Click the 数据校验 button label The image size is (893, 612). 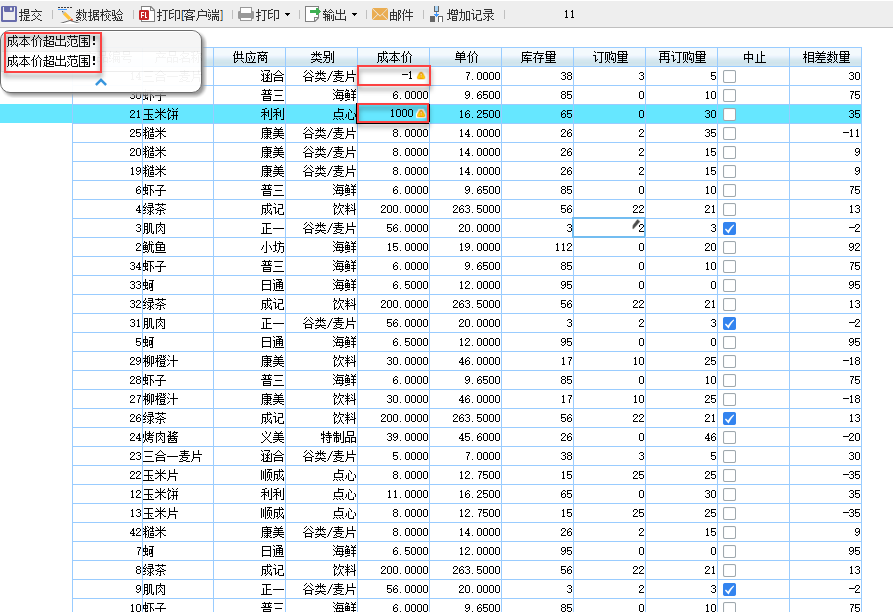click(100, 15)
